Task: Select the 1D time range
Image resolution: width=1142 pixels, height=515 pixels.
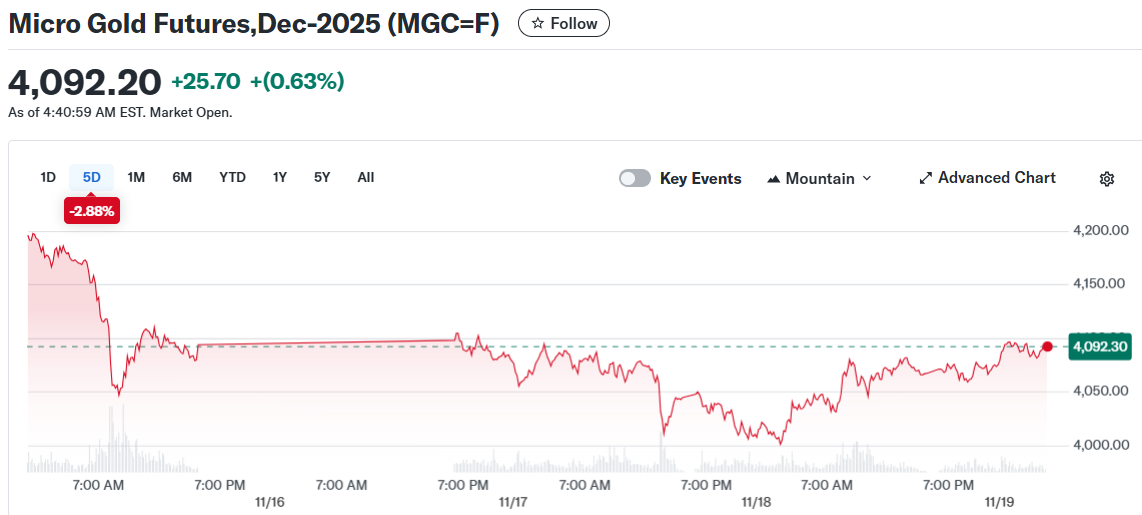Action: pyautogui.click(x=48, y=177)
